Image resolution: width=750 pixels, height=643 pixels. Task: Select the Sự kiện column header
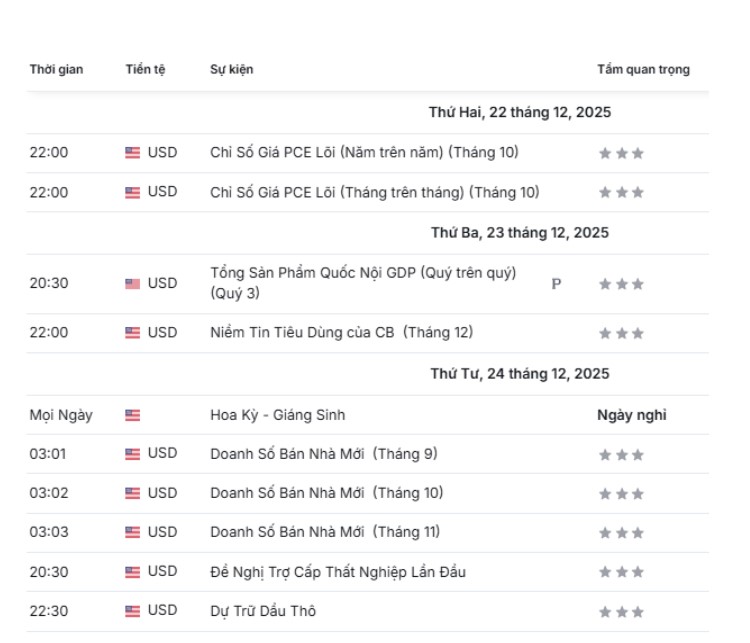click(x=231, y=70)
